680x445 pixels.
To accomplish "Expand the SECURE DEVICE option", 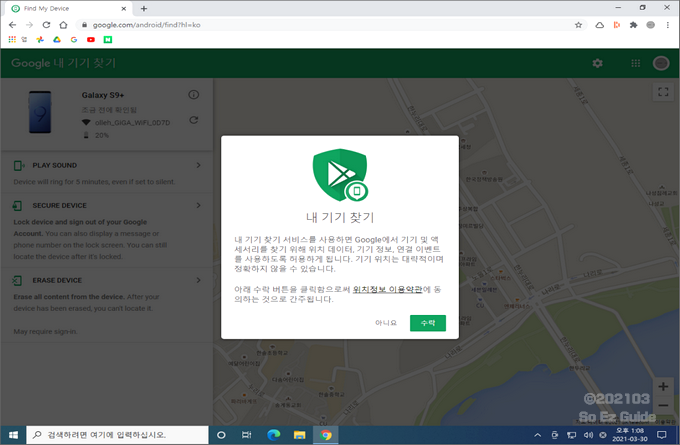I will tap(198, 205).
